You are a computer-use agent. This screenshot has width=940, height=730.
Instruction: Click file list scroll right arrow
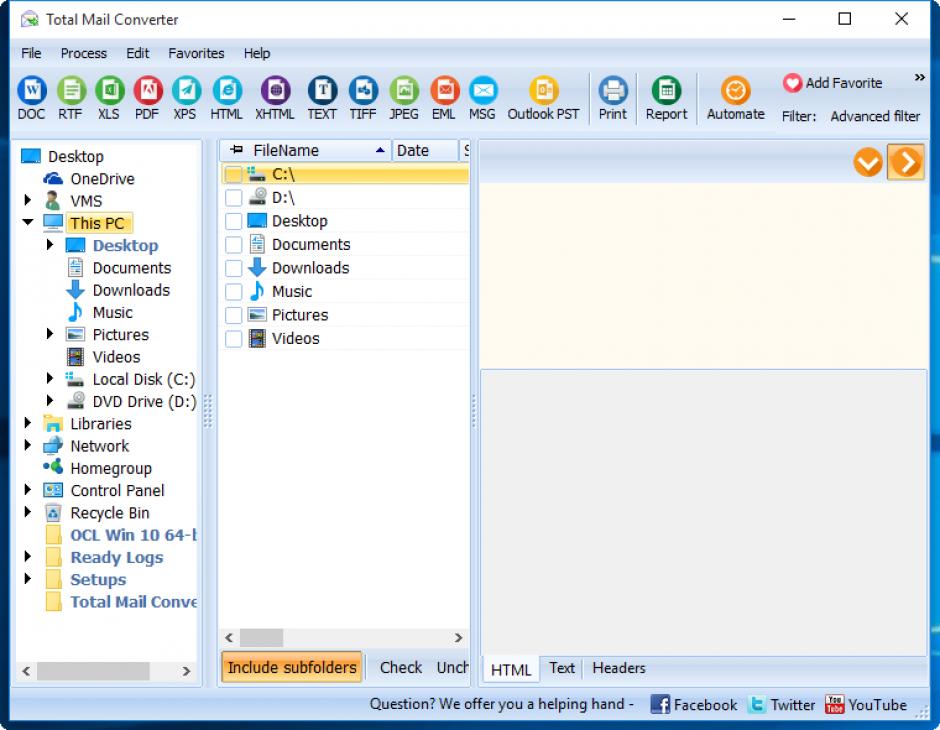pos(459,638)
